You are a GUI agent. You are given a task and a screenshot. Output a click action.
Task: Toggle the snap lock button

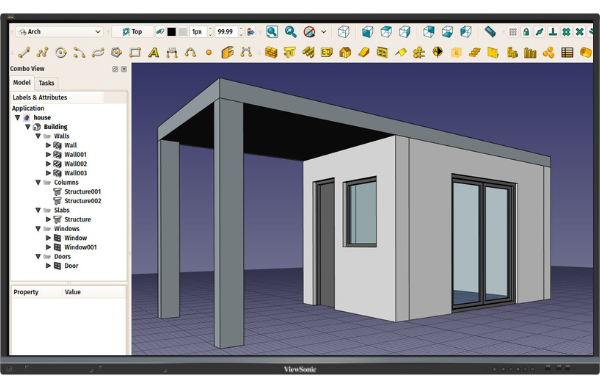point(526,32)
